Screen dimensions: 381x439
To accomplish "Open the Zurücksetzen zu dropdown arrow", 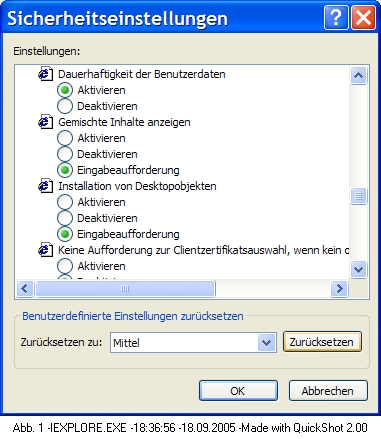I will coord(266,342).
